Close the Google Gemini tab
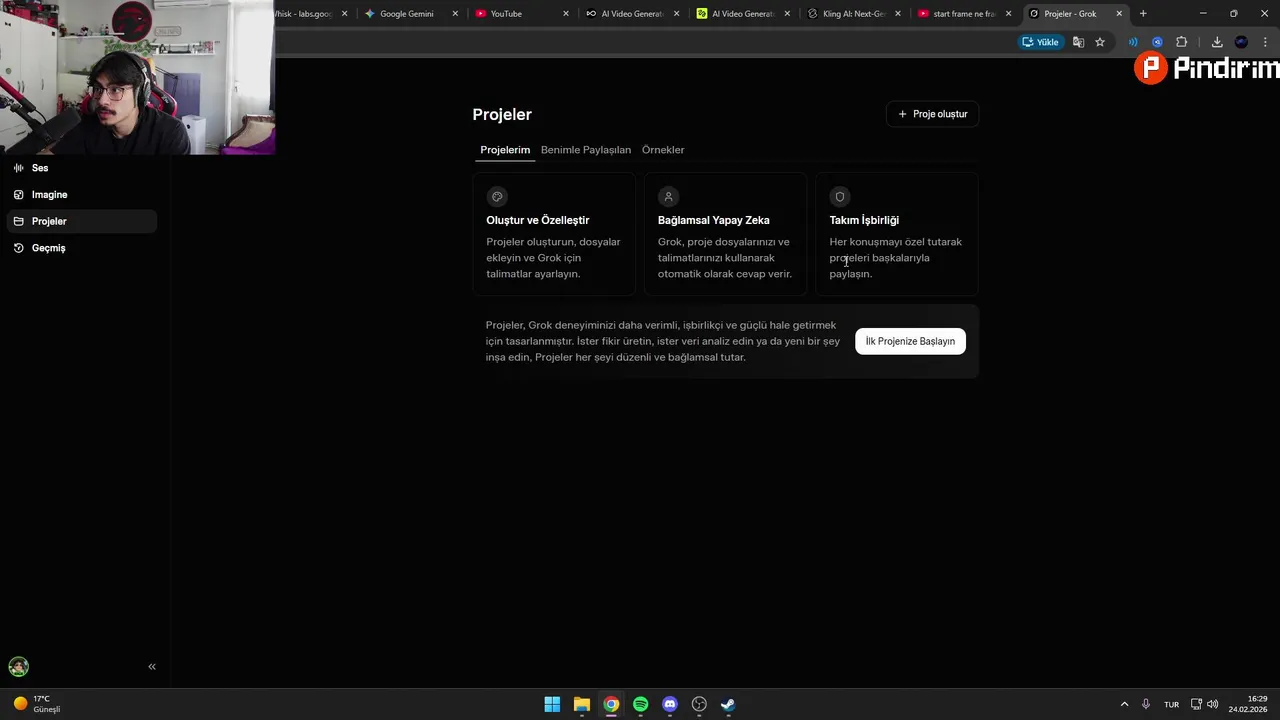The height and width of the screenshot is (720, 1280). tap(455, 14)
